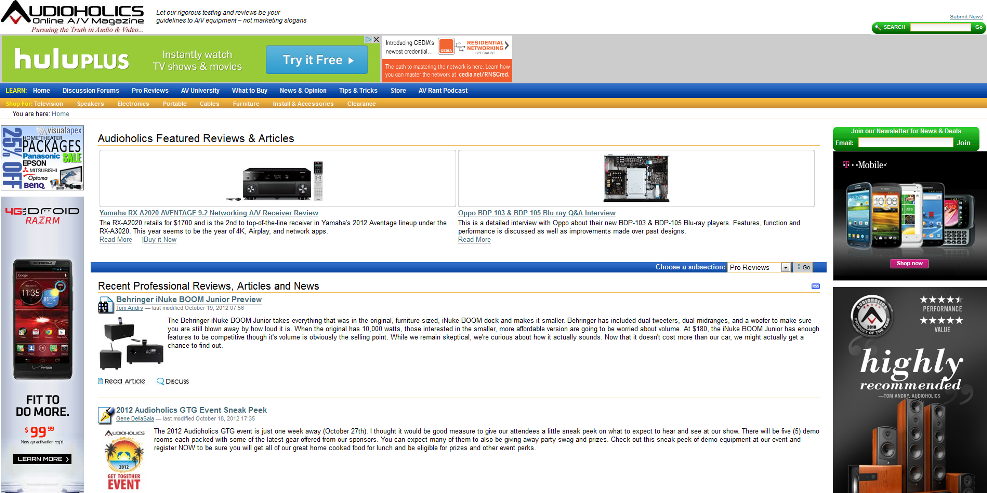Click the Audioholics logo
Image resolution: width=987 pixels, height=493 pixels.
click(x=73, y=15)
